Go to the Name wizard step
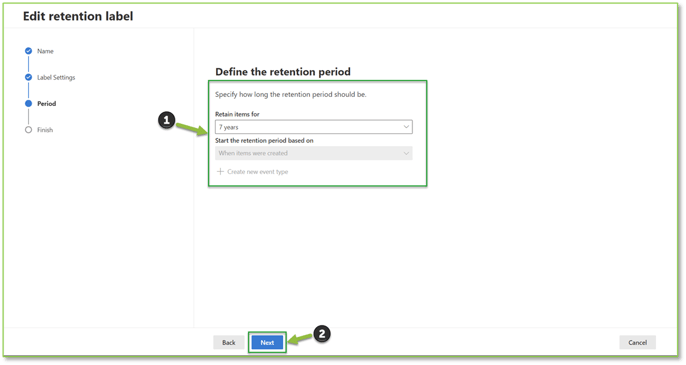The width and height of the screenshot is (686, 365). pos(45,51)
